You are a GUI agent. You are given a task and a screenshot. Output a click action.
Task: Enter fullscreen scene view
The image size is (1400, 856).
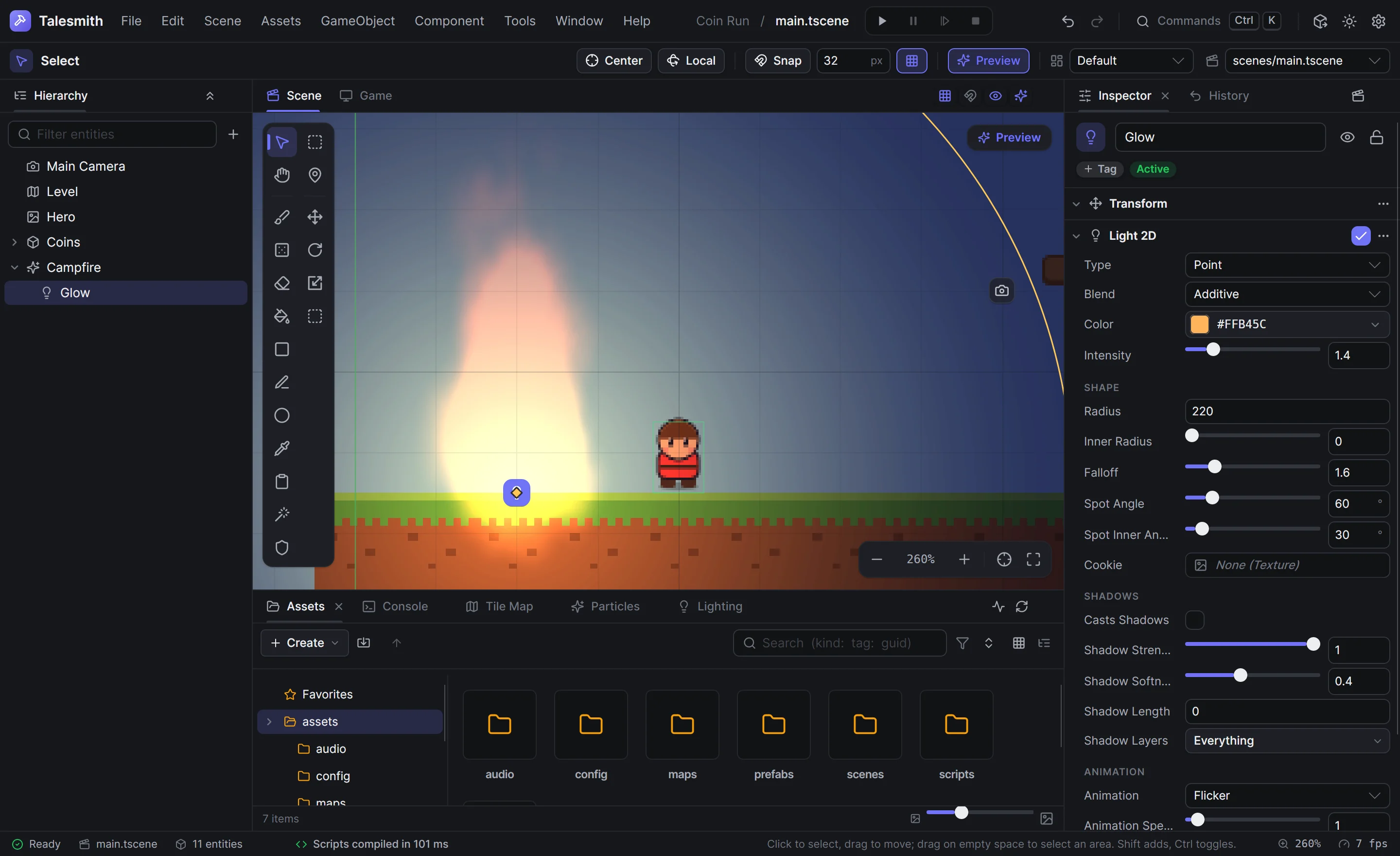1033,559
